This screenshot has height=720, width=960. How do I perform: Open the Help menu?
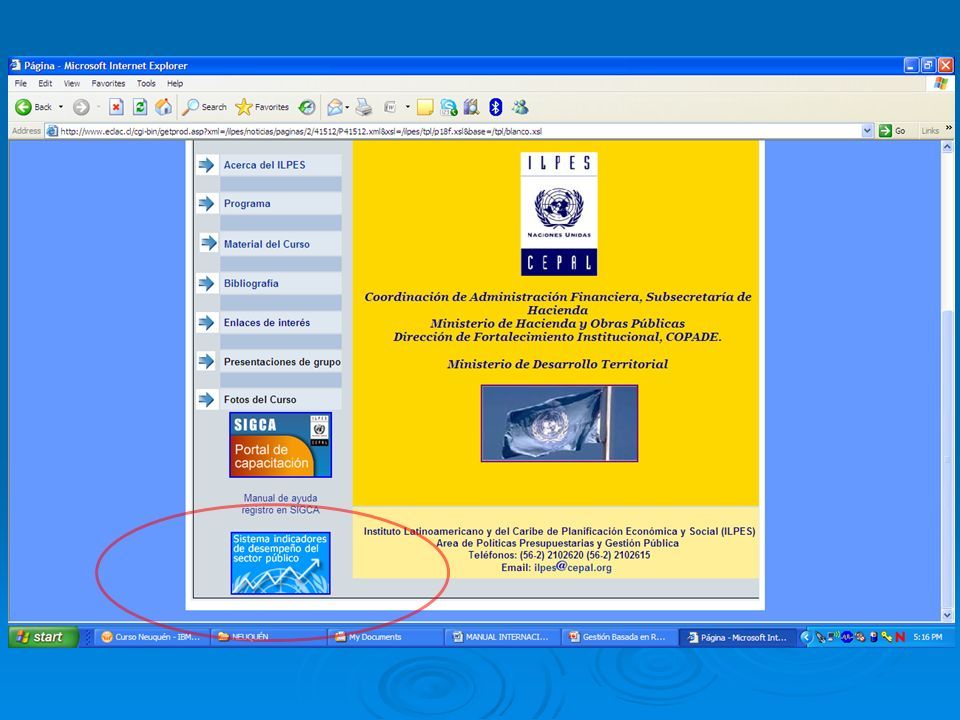click(x=175, y=83)
